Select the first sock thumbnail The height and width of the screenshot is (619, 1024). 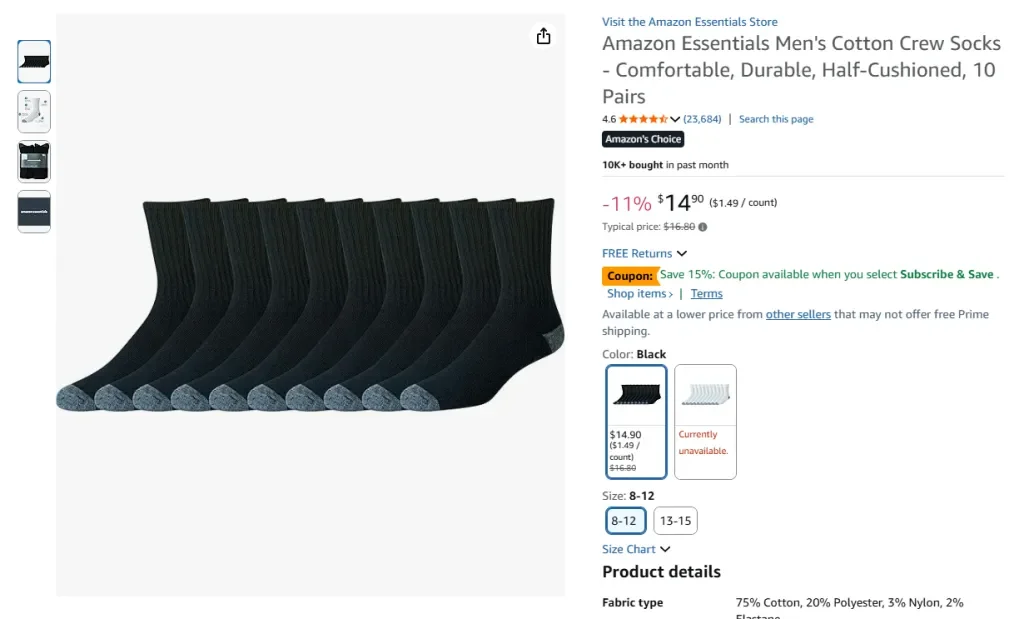point(33,61)
